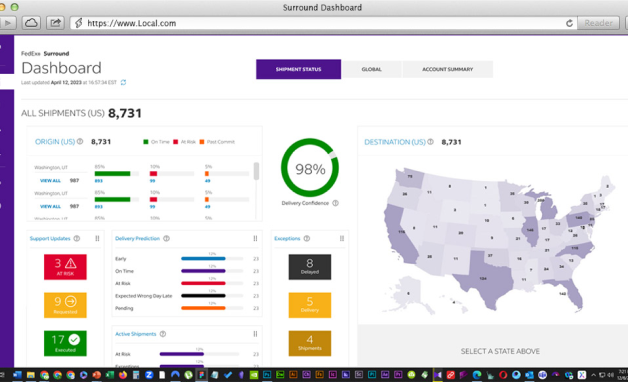Open the 3 At Risk card
The height and width of the screenshot is (382, 628).
point(65,267)
